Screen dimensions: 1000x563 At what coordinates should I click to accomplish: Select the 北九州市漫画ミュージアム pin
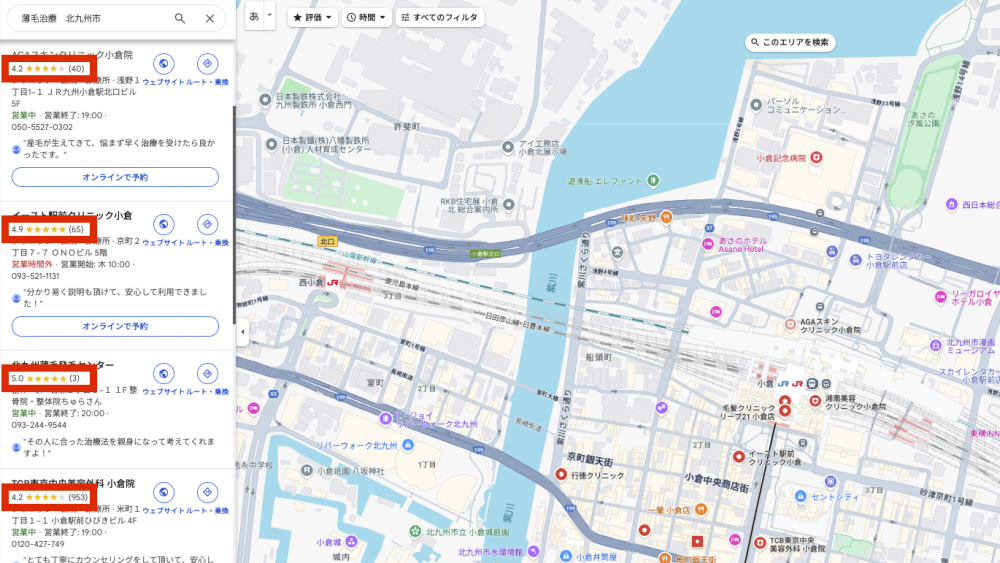coord(936,346)
